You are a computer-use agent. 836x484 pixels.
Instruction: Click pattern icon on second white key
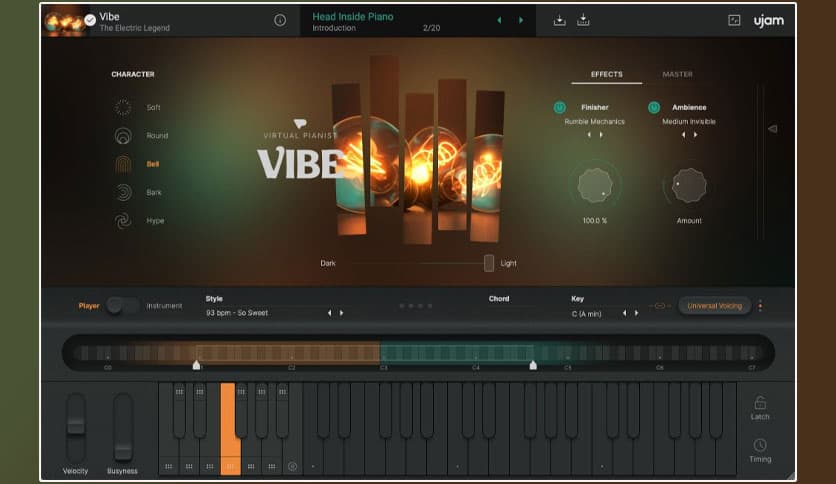pos(189,466)
